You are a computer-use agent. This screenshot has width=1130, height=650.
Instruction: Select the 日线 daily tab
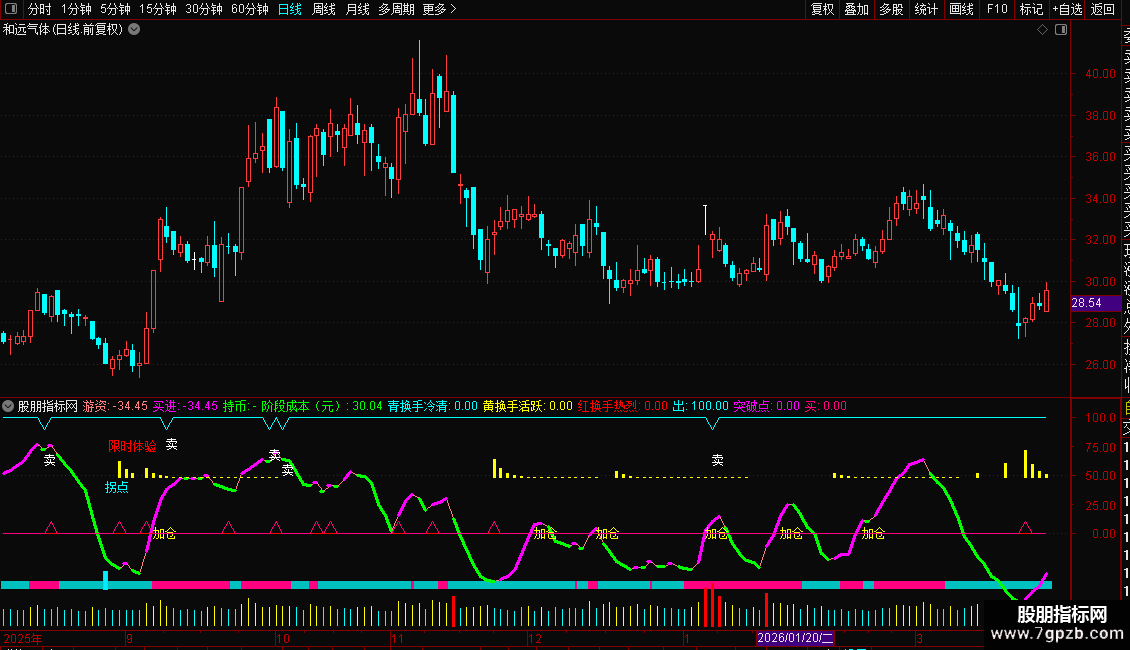pos(290,9)
